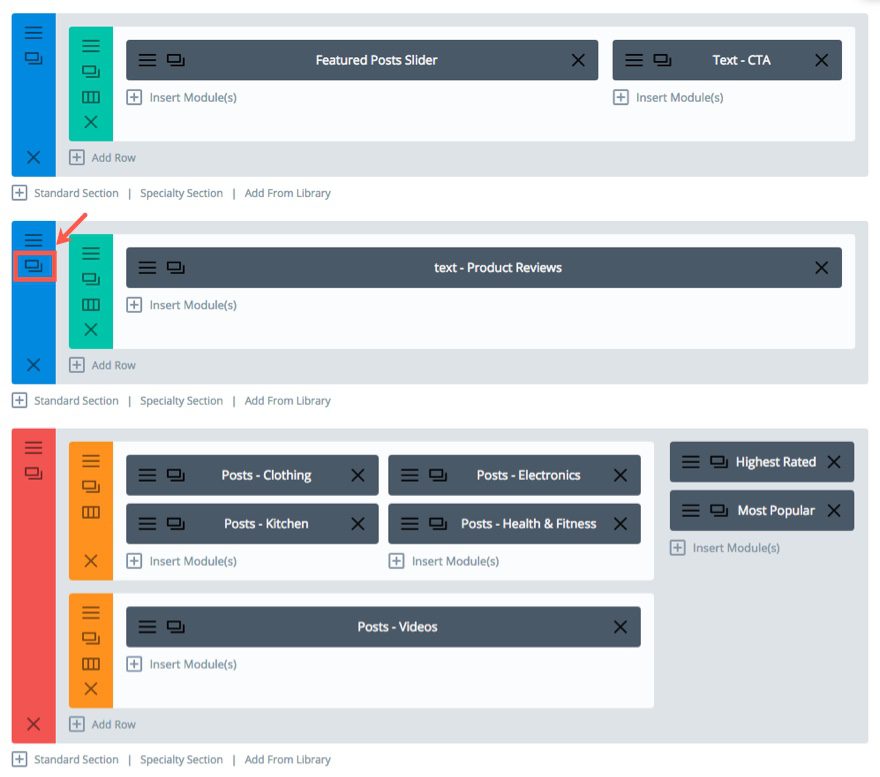This screenshot has width=880, height=777.
Task: Clone the Text - CTA module
Action: coord(662,60)
